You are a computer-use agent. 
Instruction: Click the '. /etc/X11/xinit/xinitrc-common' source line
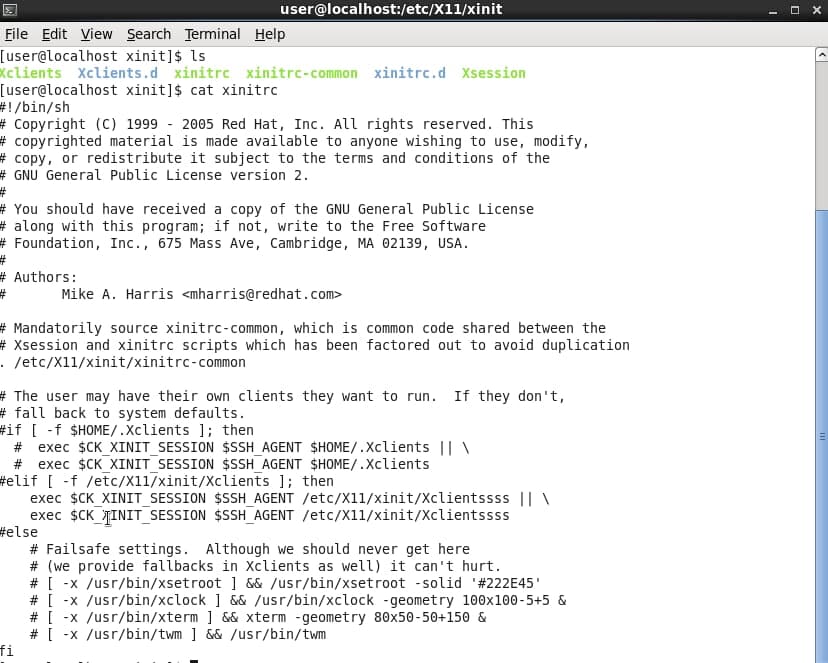point(123,362)
